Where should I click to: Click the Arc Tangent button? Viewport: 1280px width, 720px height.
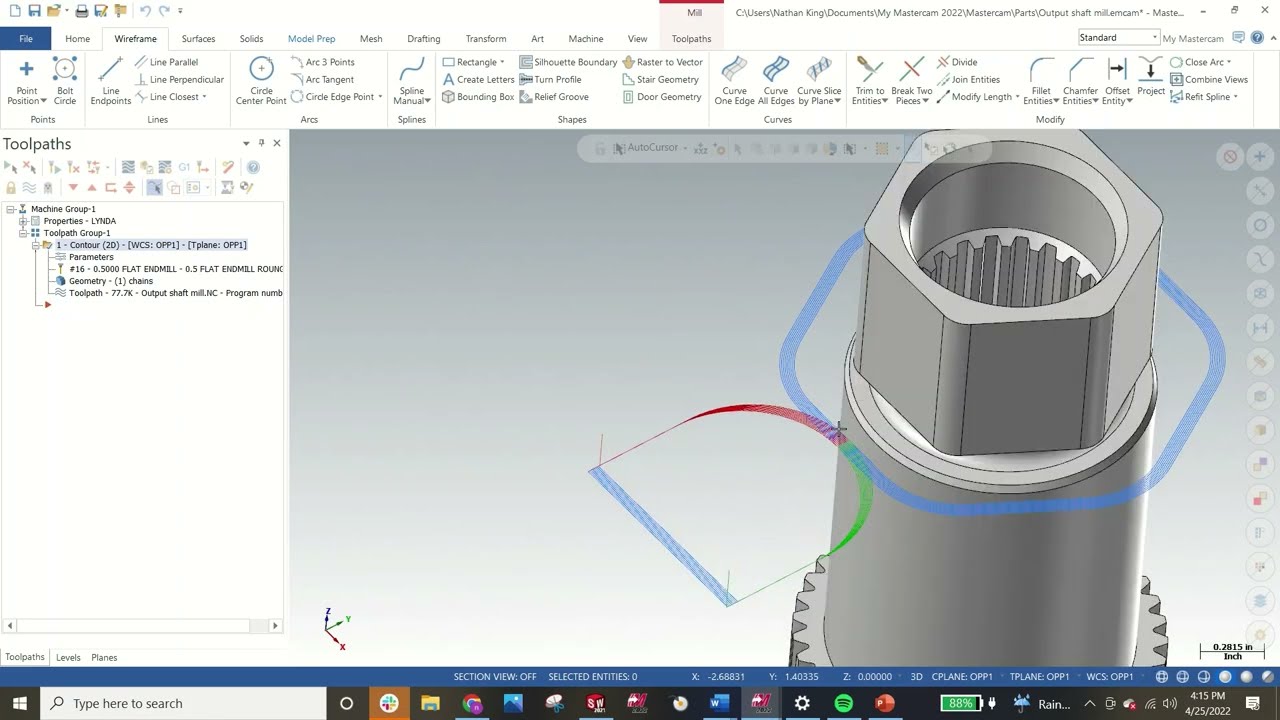tap(322, 79)
